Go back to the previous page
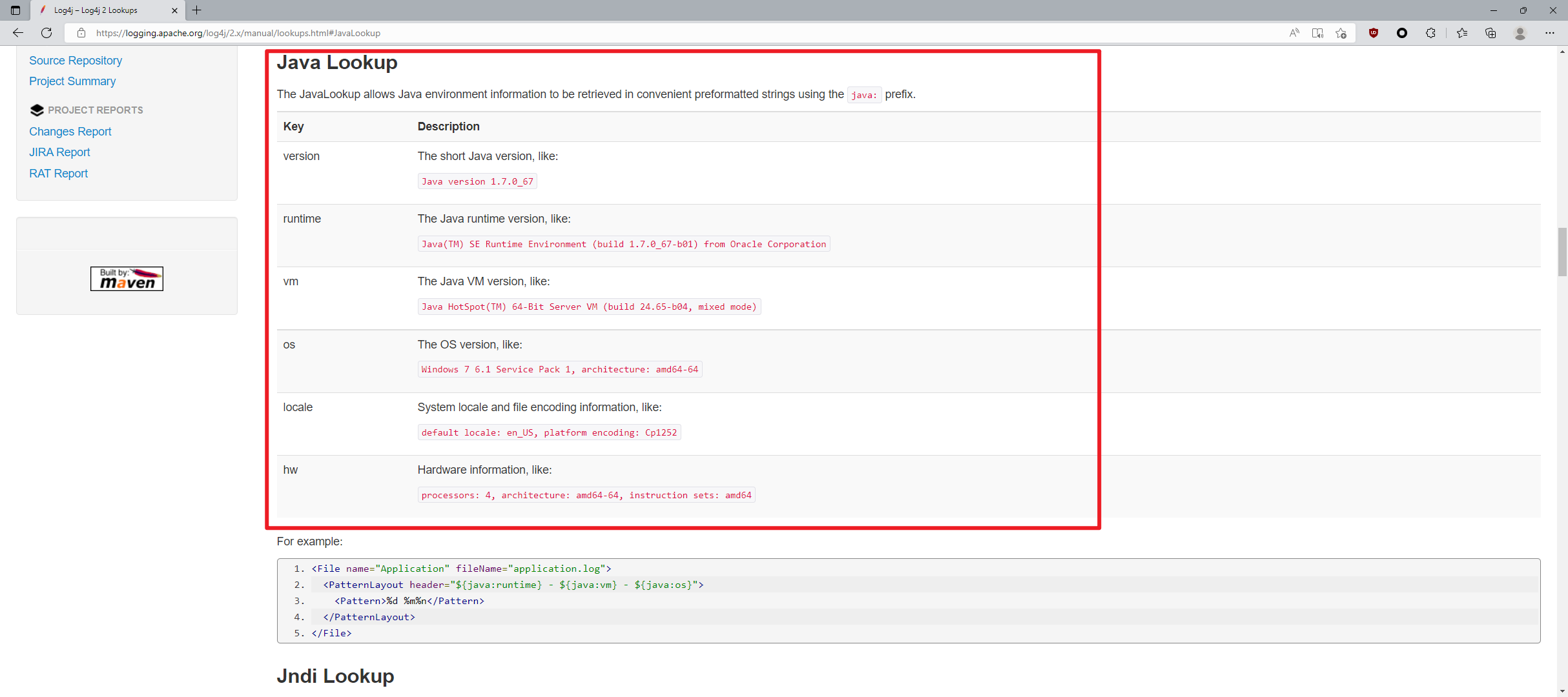Viewport: 1568px width, 697px height. (18, 33)
